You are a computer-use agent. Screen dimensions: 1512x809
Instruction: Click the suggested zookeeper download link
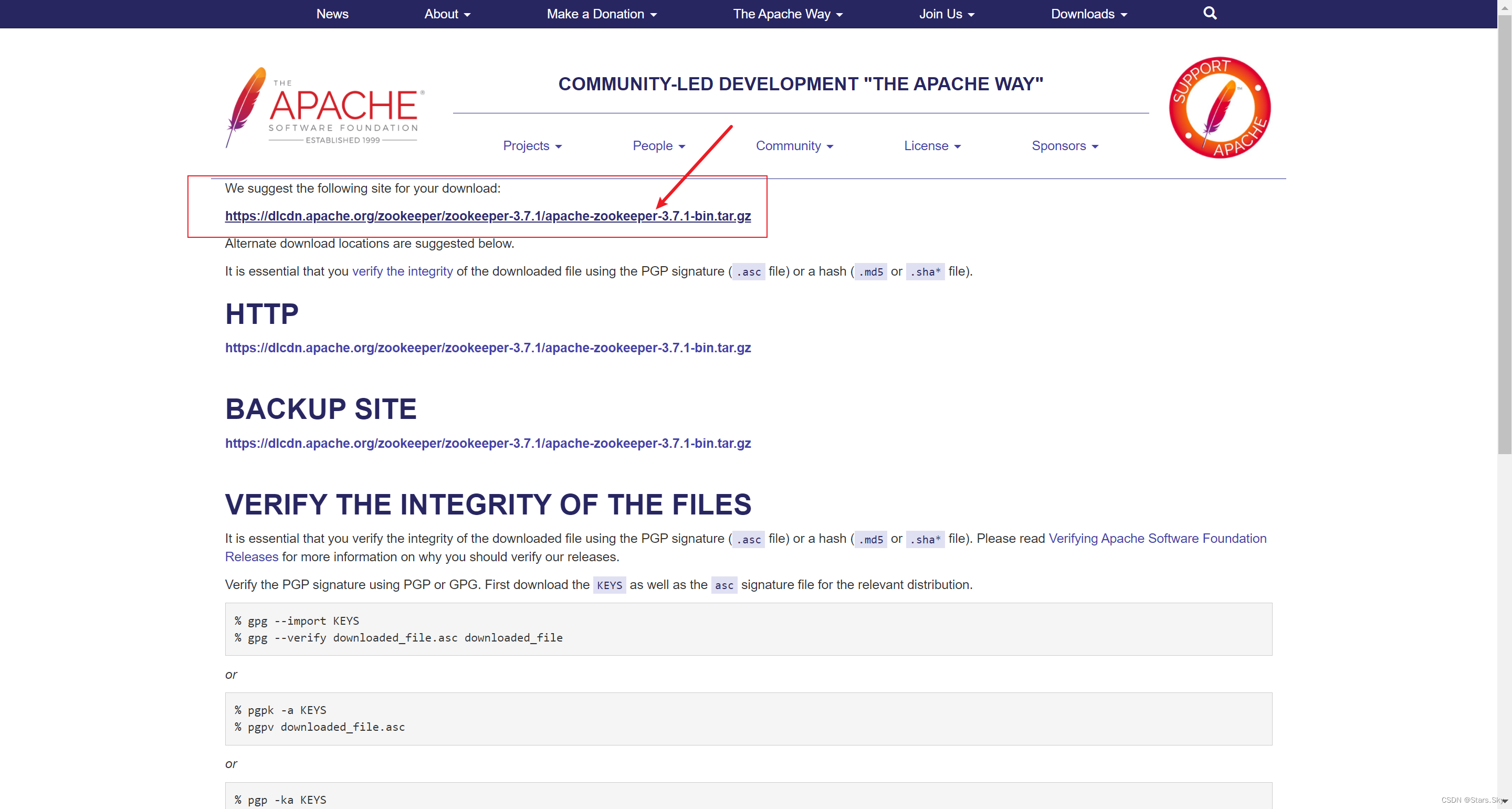click(x=488, y=216)
